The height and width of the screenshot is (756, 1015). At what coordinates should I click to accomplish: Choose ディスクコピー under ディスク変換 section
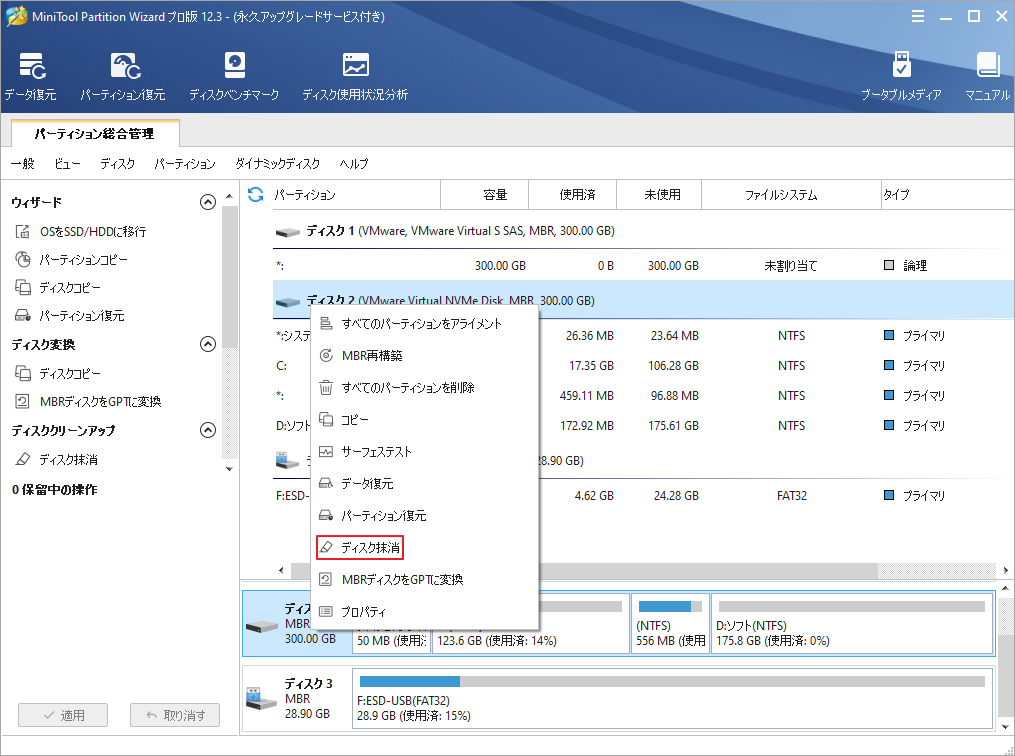[x=58, y=373]
